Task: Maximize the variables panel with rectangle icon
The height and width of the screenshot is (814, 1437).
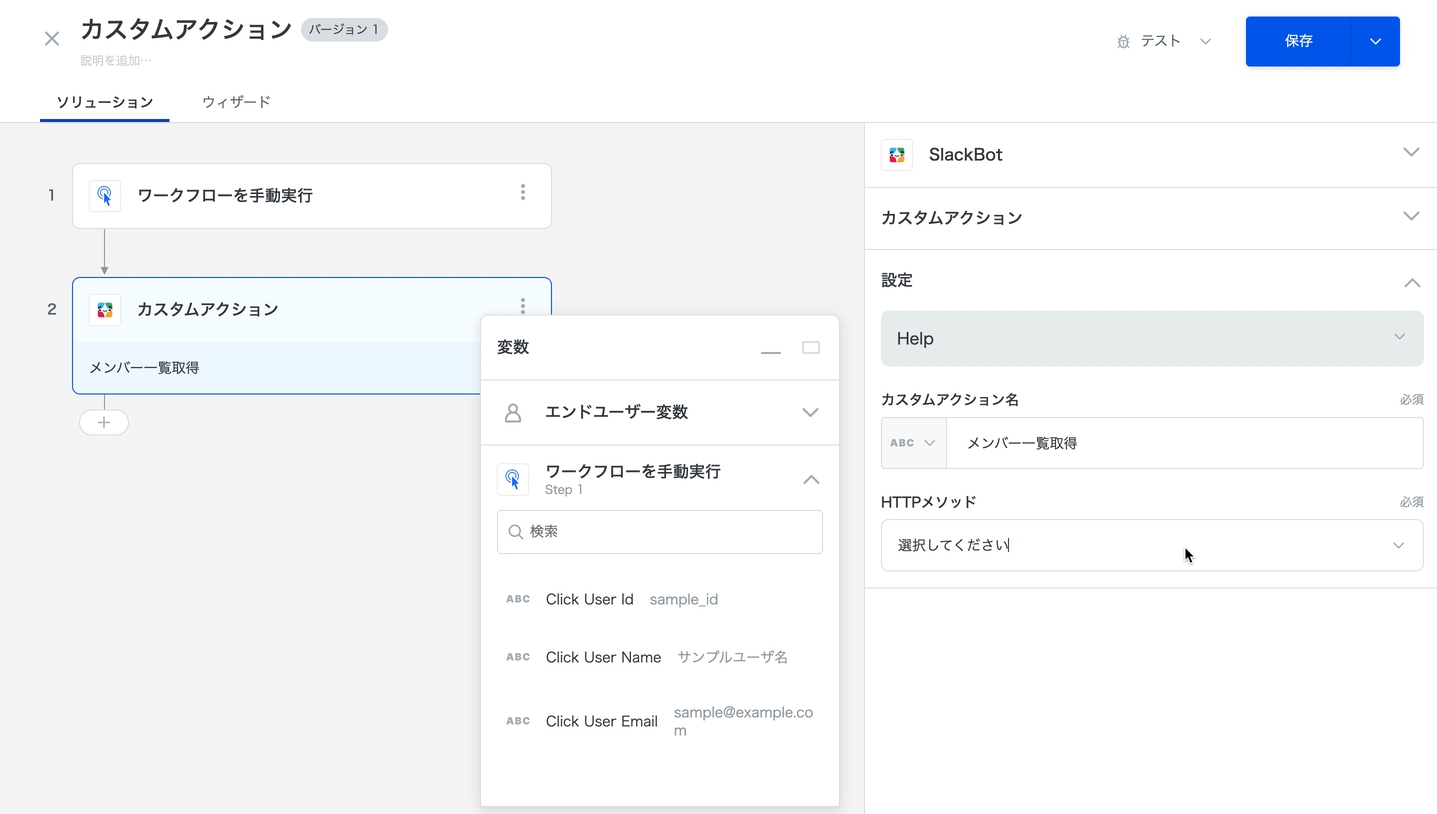Action: (810, 348)
